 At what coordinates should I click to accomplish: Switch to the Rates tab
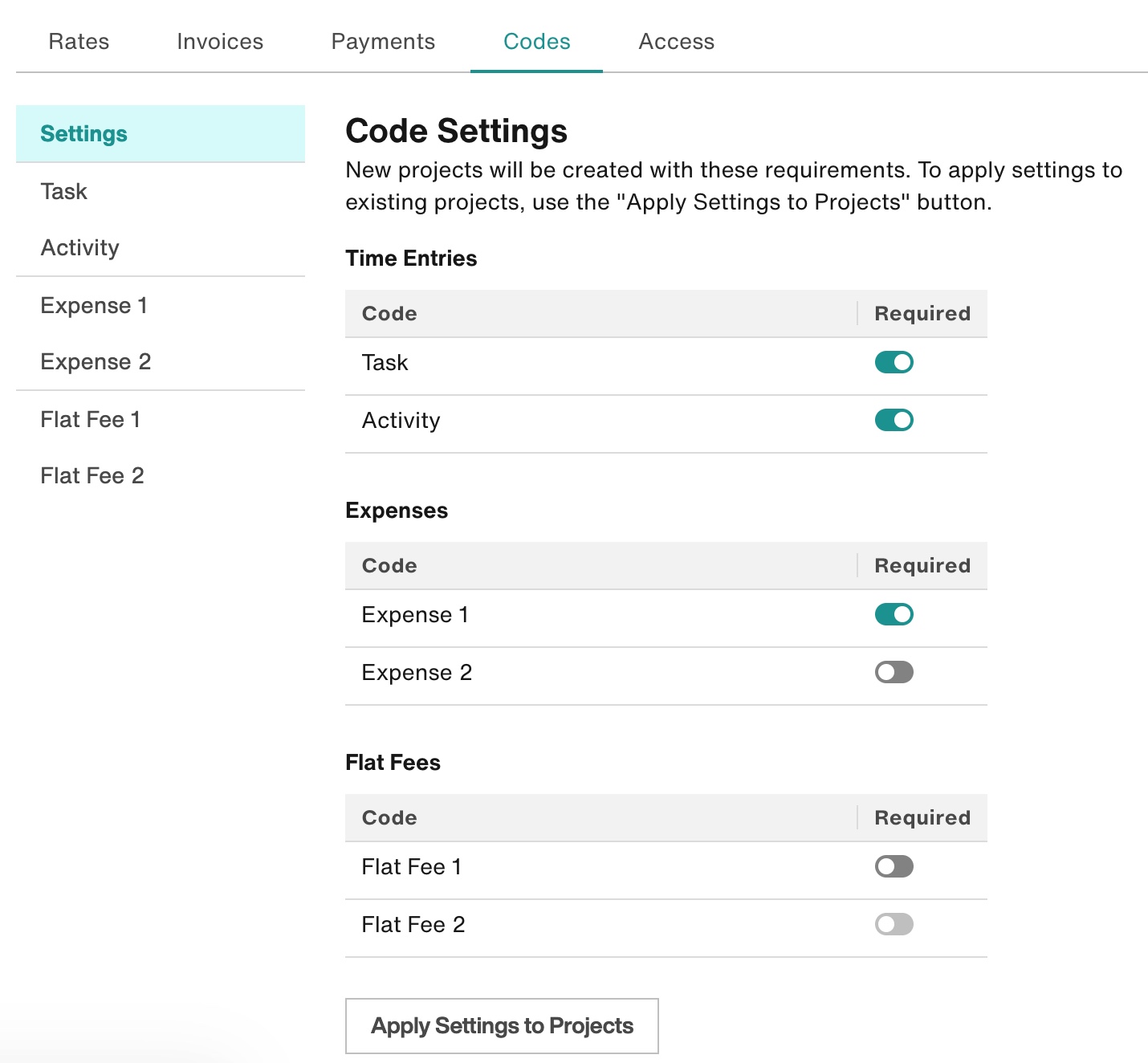tap(78, 41)
